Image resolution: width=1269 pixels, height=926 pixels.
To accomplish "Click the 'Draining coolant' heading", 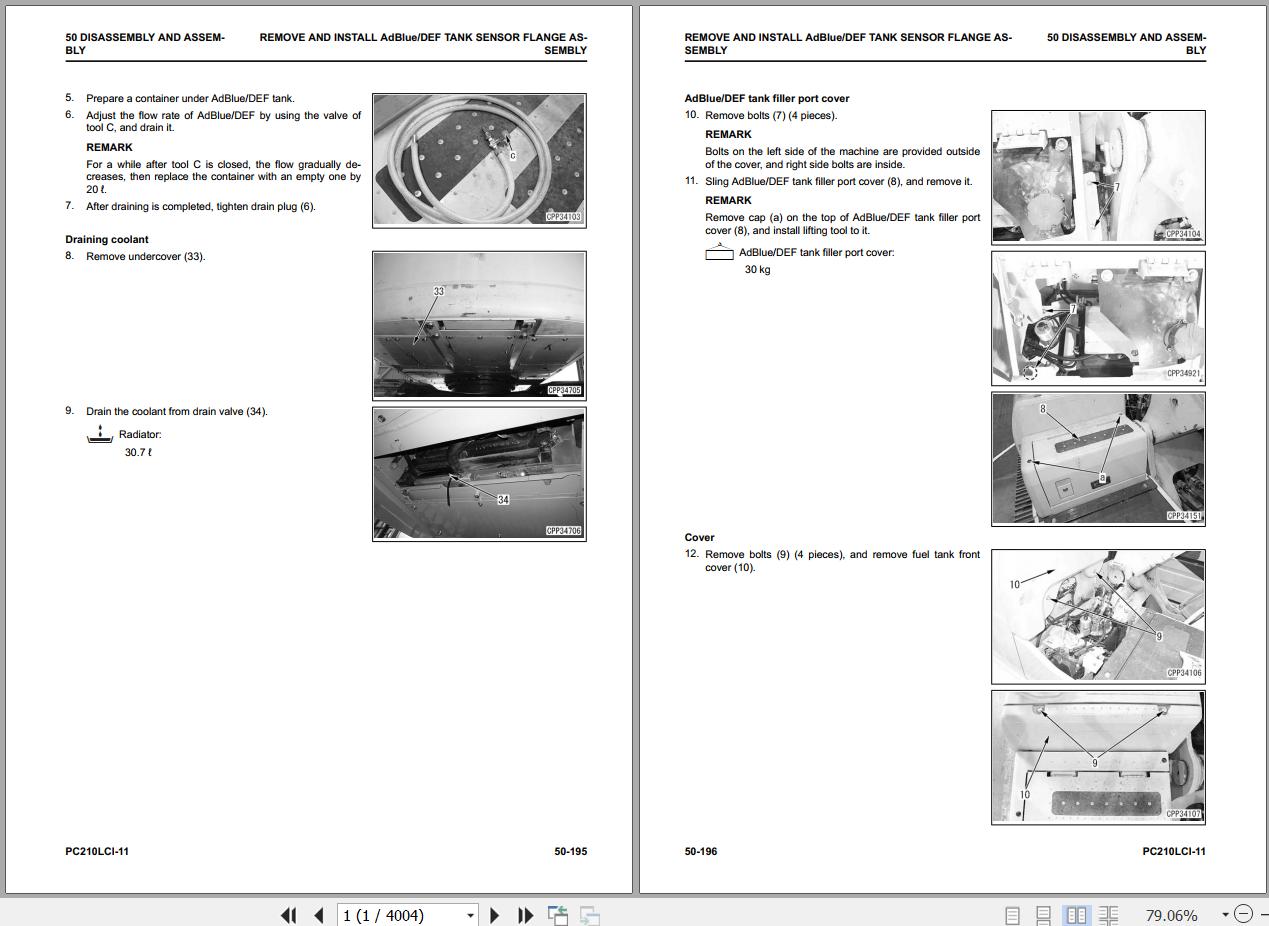I will (107, 239).
